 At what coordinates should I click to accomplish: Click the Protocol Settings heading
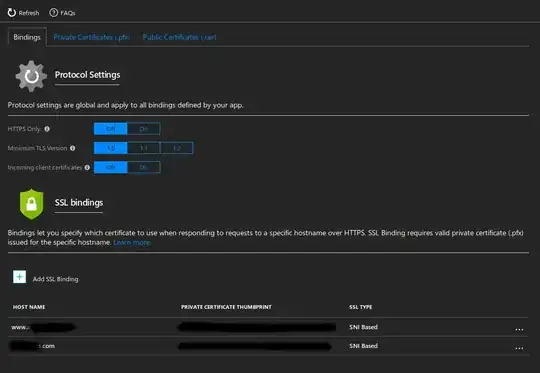(87, 75)
